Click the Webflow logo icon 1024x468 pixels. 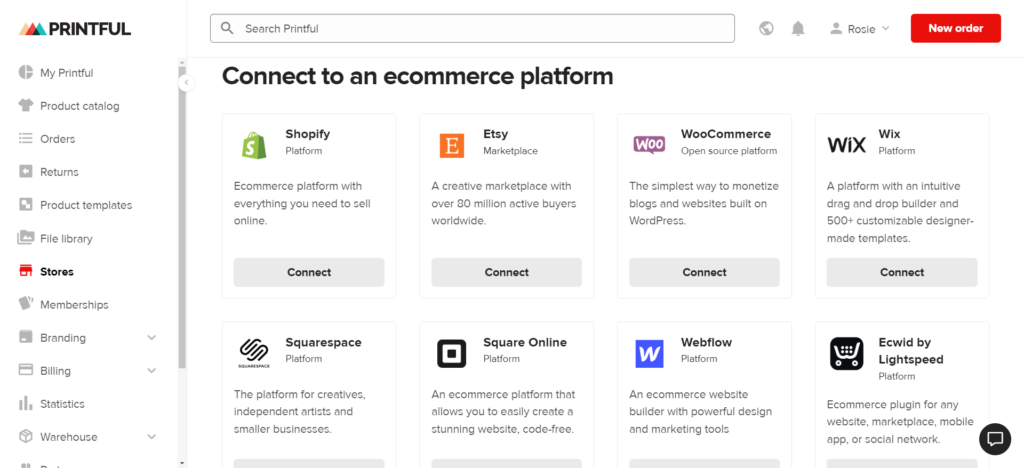(x=649, y=354)
